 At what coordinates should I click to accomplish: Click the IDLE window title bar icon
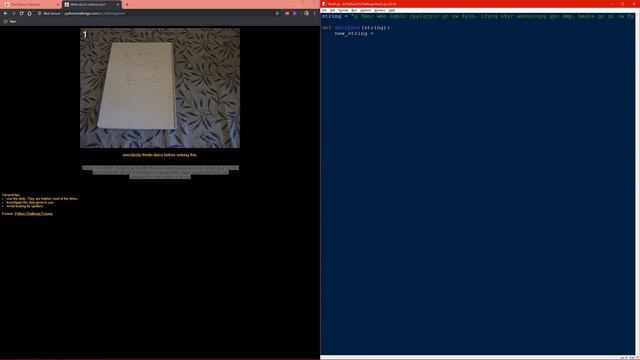(x=324, y=4)
